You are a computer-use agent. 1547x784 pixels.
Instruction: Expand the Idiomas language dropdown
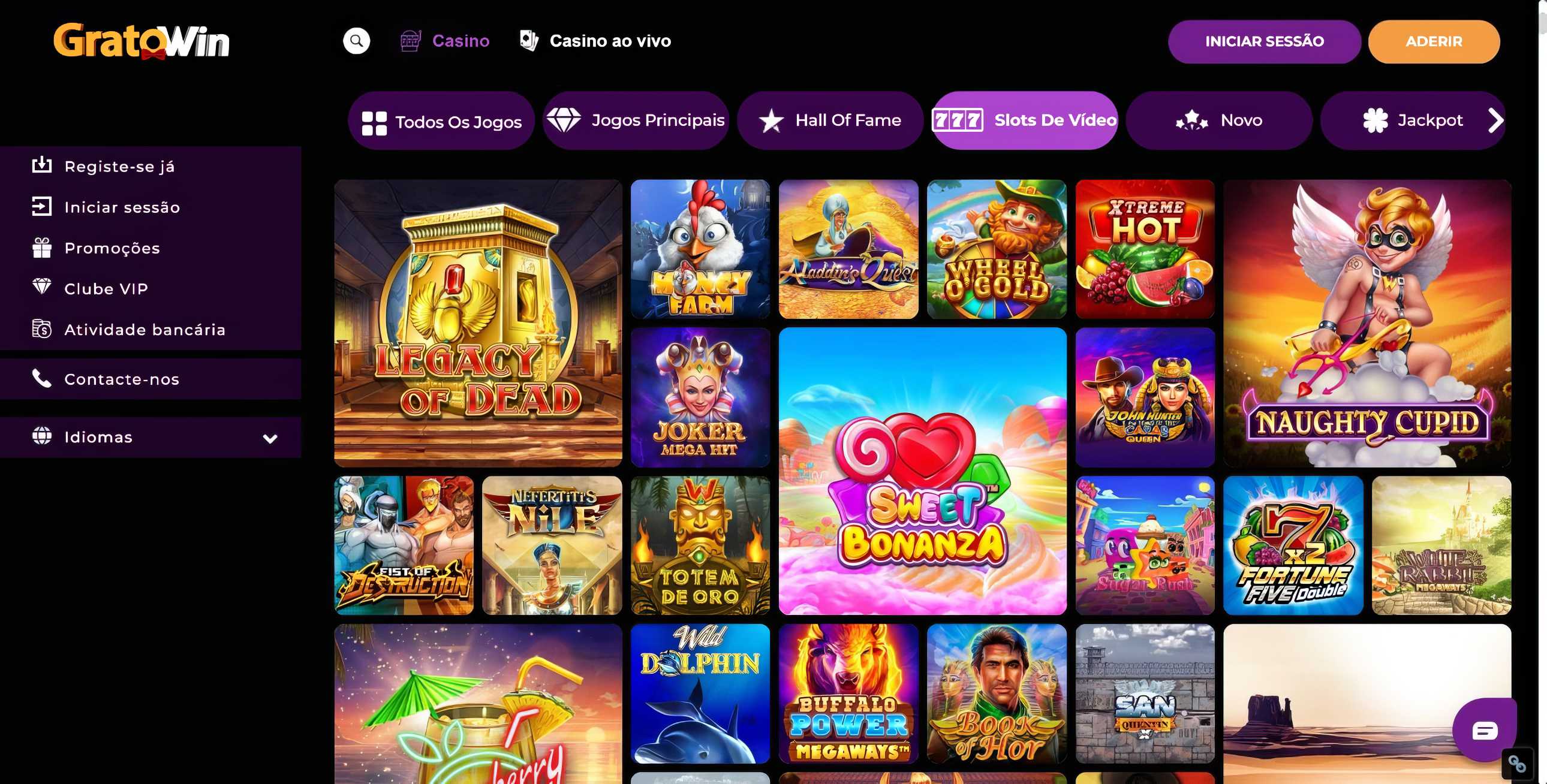tap(270, 438)
